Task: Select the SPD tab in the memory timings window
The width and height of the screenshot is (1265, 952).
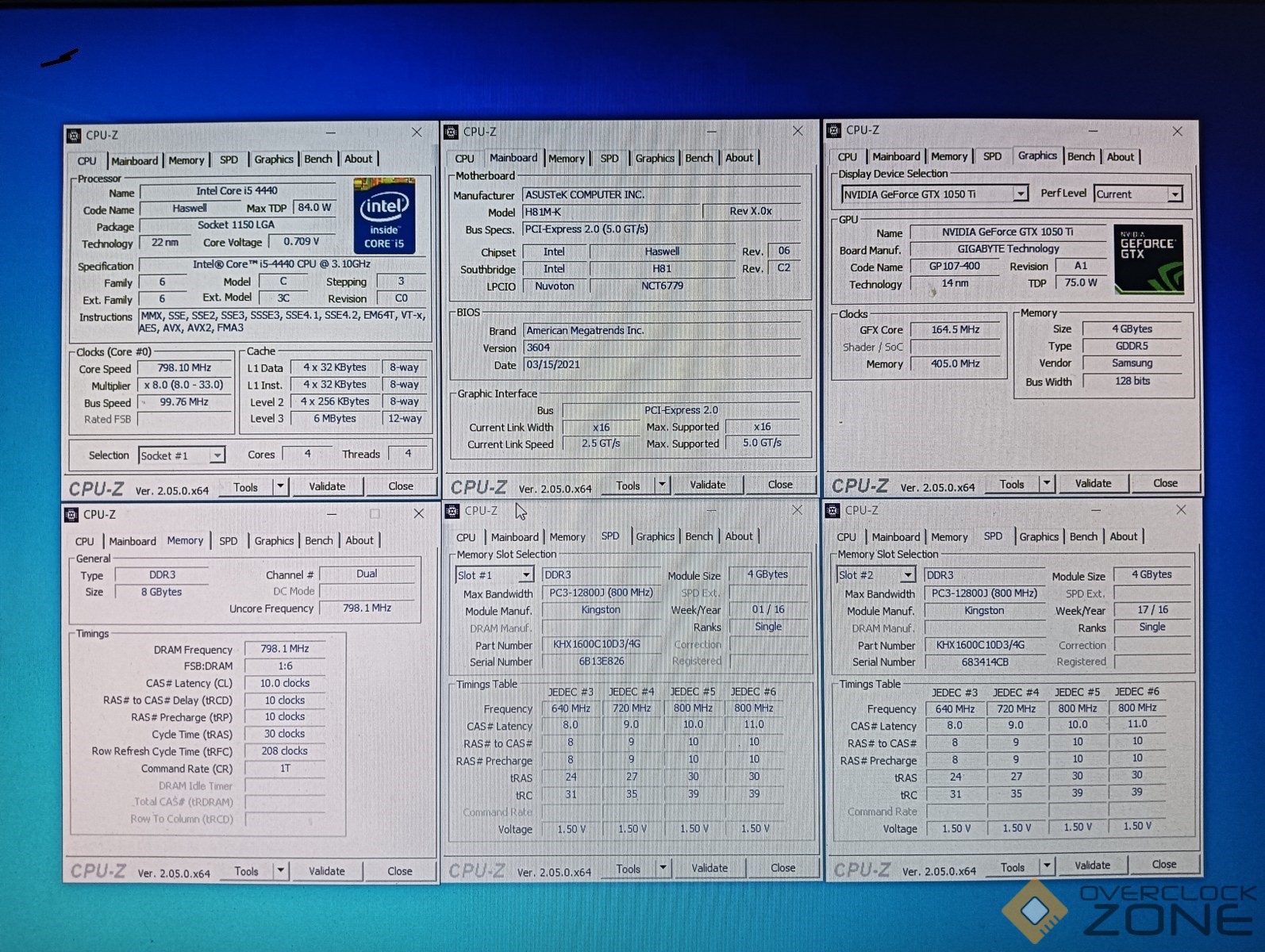Action: tap(229, 541)
